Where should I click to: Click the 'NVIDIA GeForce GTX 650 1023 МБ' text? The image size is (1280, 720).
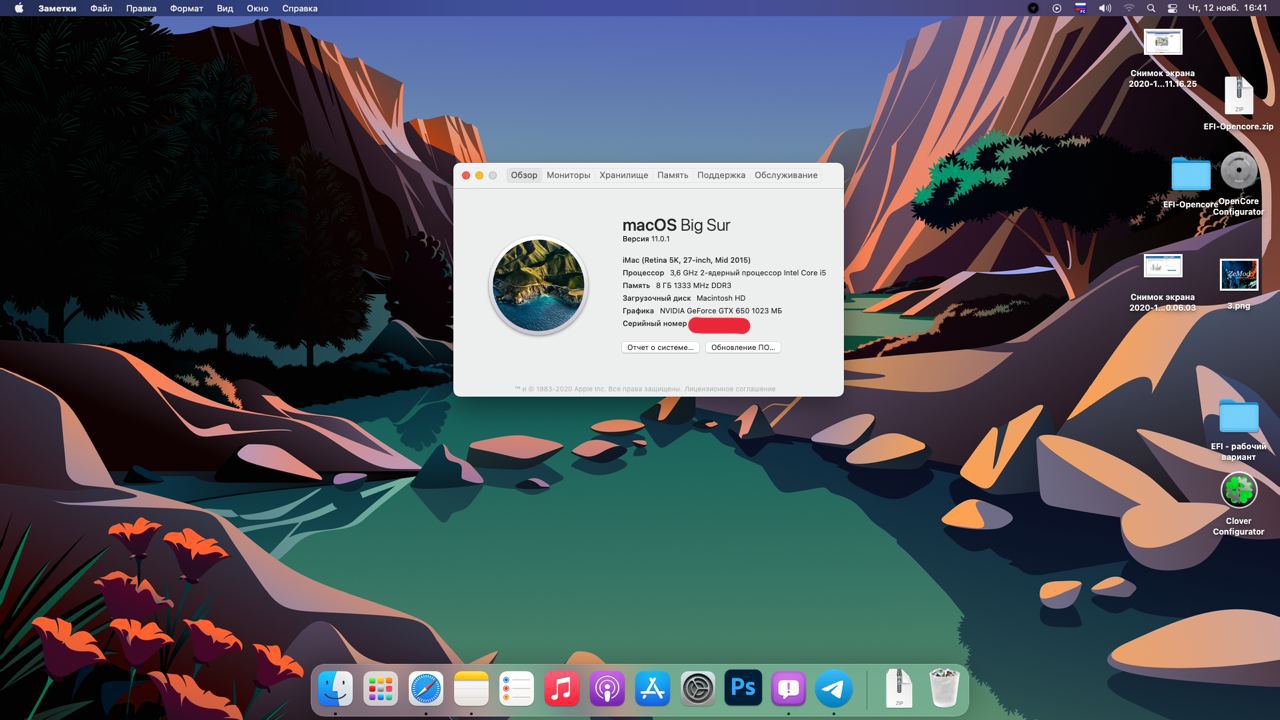click(721, 311)
